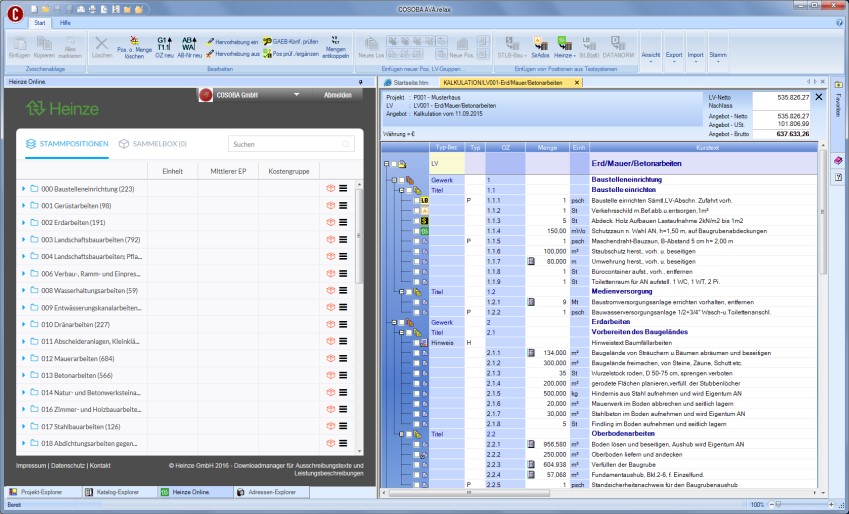The width and height of the screenshot is (849, 514).
Task: Open the Hilfe ribbon tab
Action: (65, 21)
